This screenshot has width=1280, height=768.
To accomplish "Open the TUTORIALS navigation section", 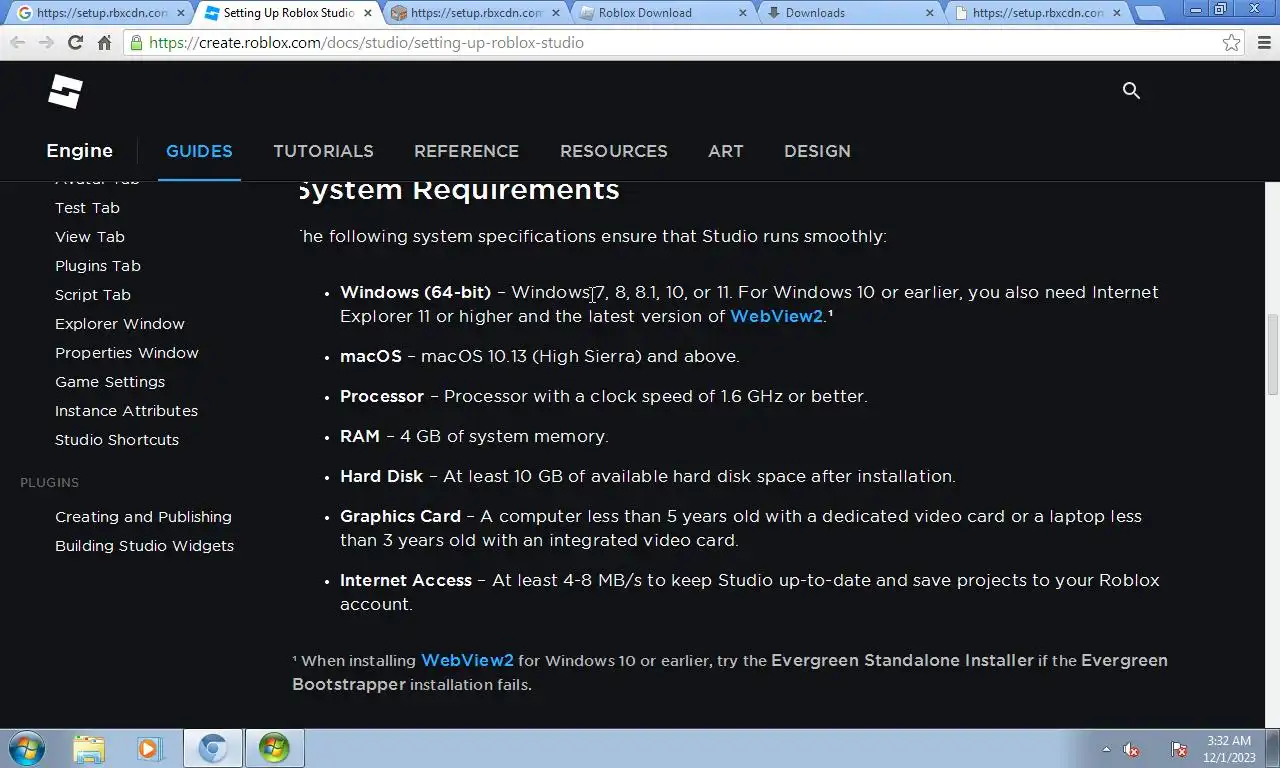I will coord(323,151).
